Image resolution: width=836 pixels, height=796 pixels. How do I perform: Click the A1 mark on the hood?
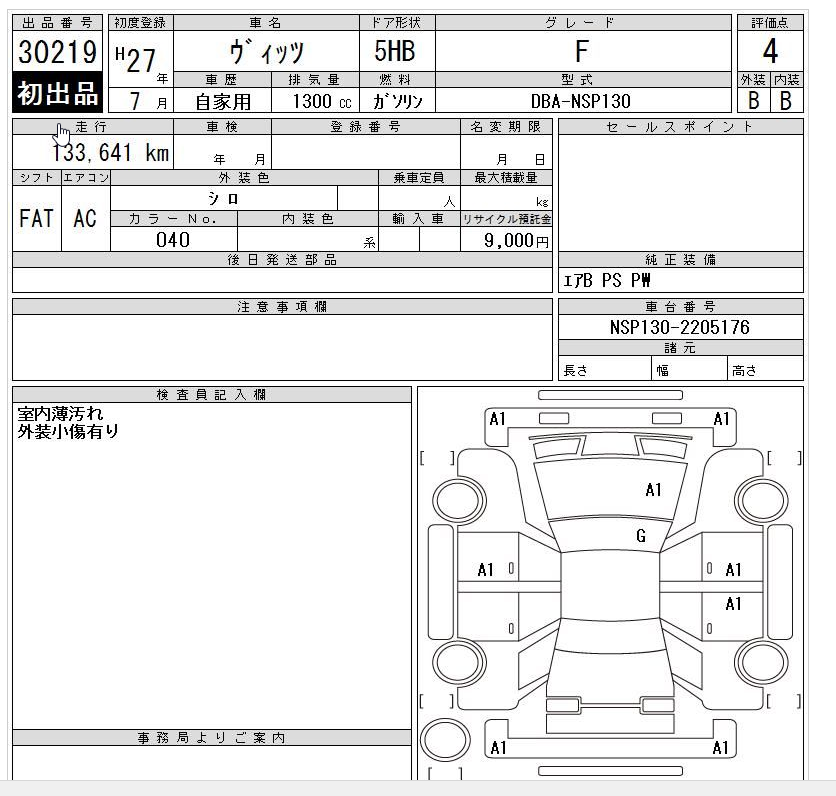[654, 490]
